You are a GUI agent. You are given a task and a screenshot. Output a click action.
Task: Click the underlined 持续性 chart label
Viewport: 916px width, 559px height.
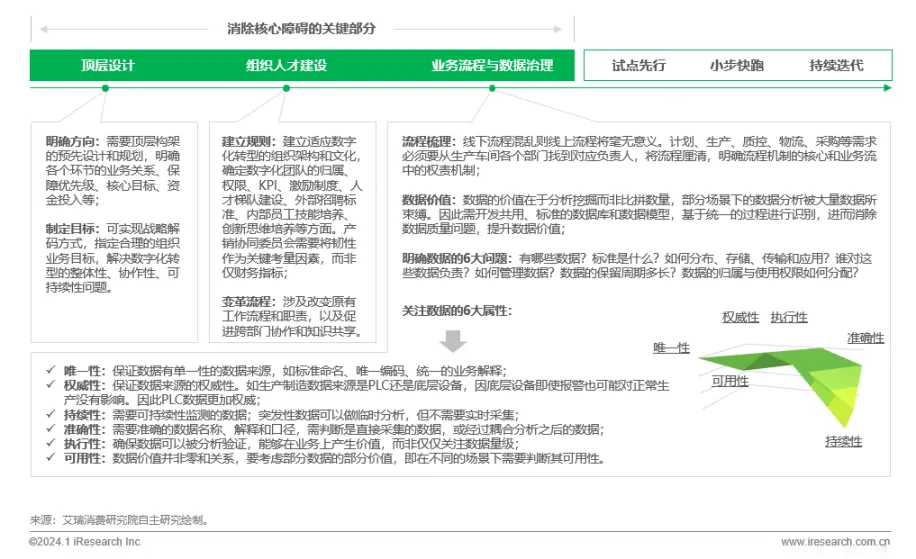coord(844,442)
